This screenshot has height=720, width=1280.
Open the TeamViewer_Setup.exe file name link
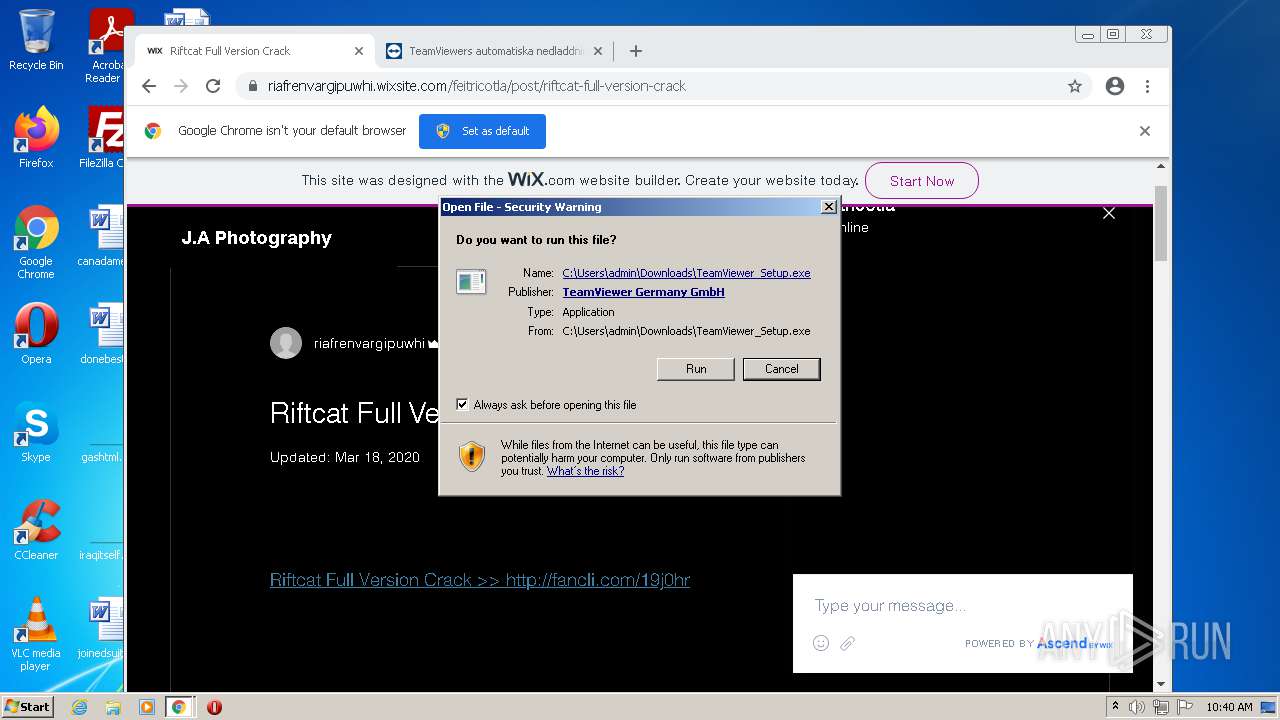coord(686,273)
